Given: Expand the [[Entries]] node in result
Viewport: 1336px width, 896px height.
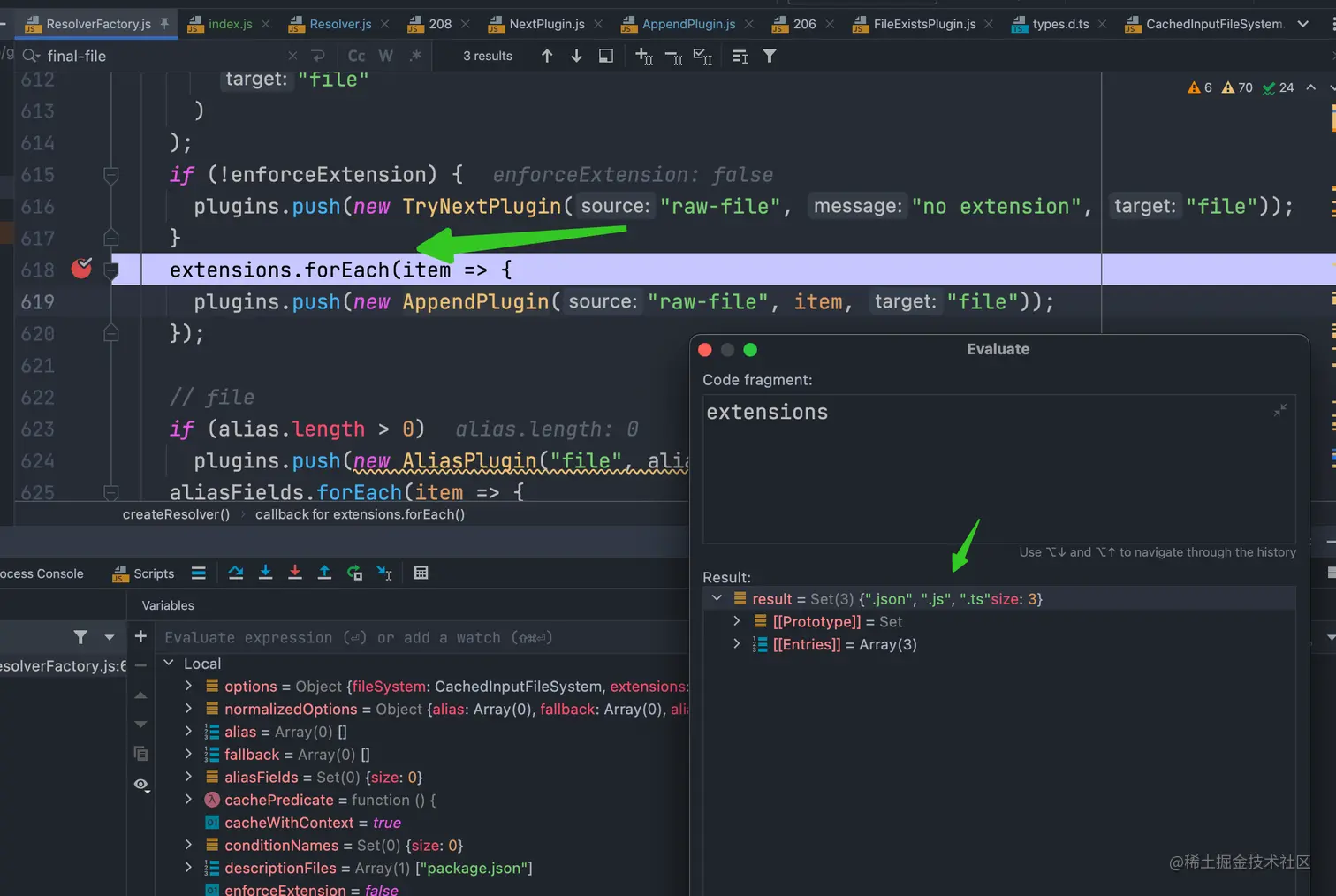Looking at the screenshot, I should [x=737, y=644].
